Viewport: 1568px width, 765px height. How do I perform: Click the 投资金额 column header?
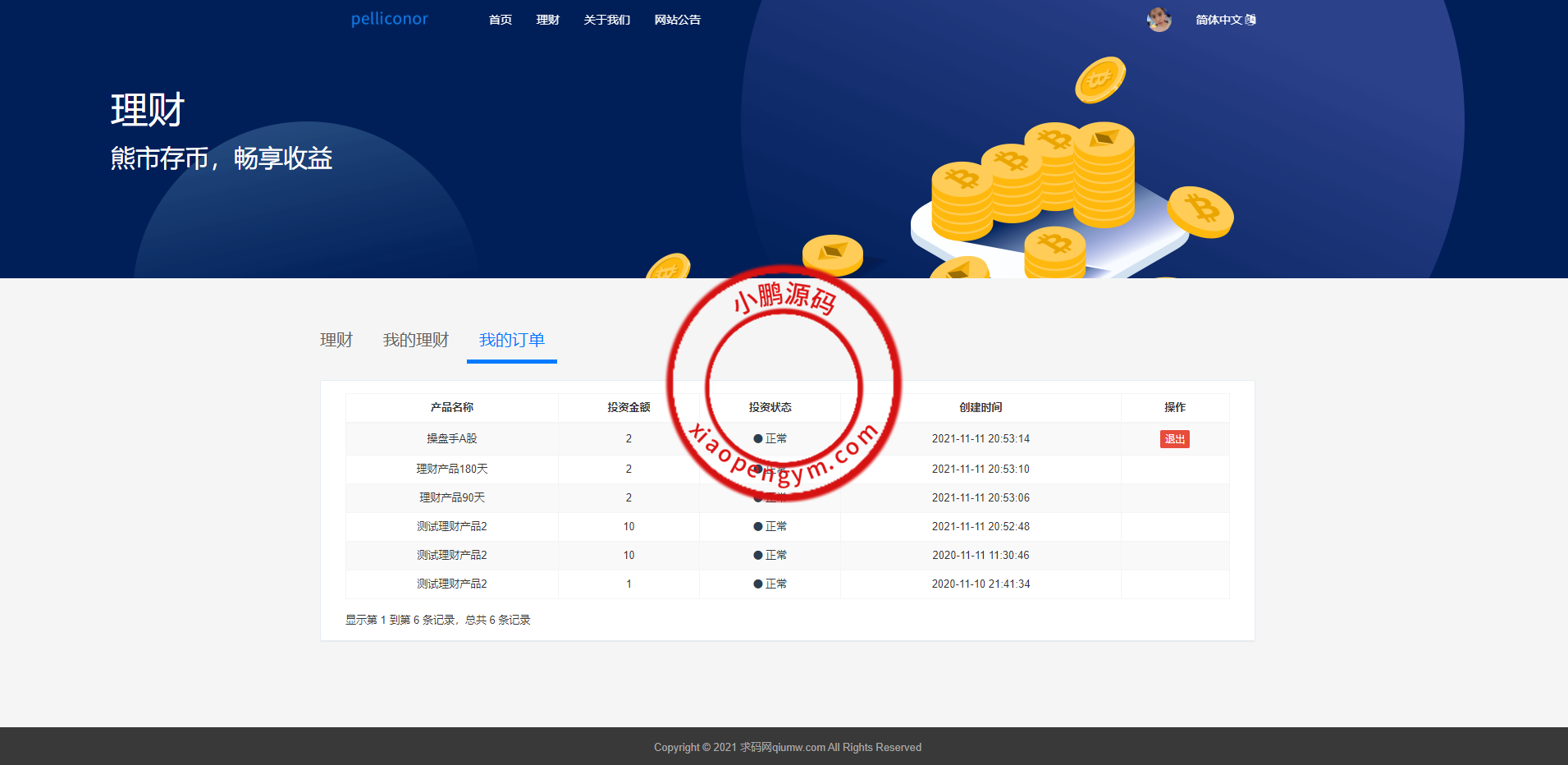[x=629, y=407]
